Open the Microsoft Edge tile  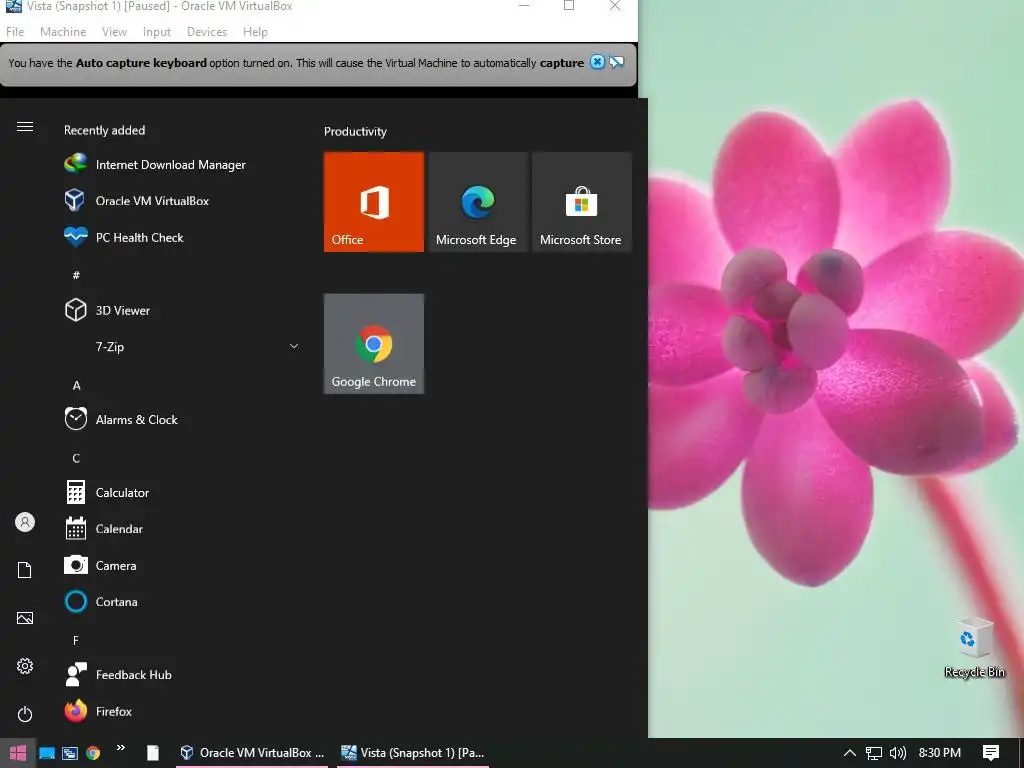tap(477, 202)
